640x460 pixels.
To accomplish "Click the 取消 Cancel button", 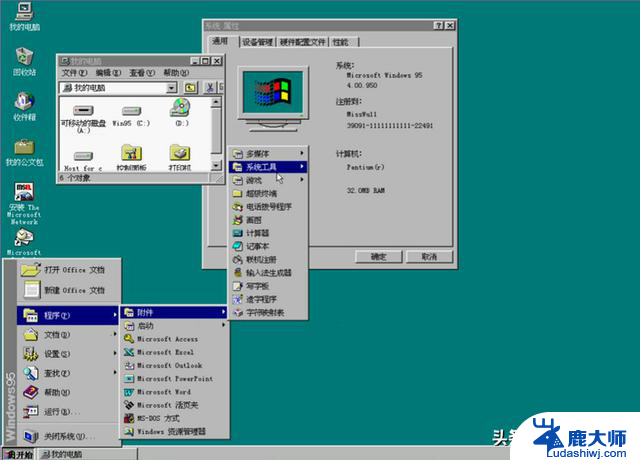I will pyautogui.click(x=429, y=257).
